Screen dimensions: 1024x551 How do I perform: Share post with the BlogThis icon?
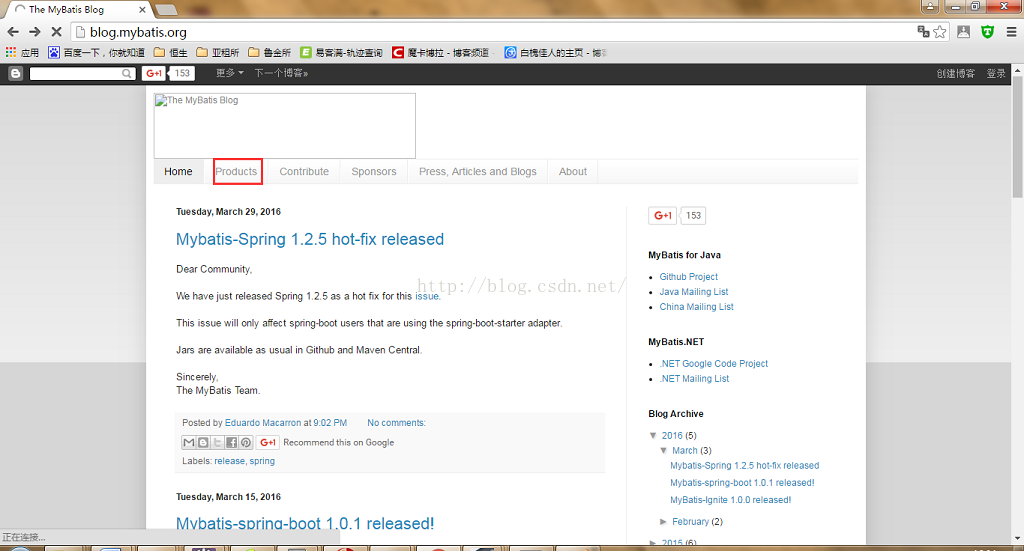pyautogui.click(x=203, y=443)
